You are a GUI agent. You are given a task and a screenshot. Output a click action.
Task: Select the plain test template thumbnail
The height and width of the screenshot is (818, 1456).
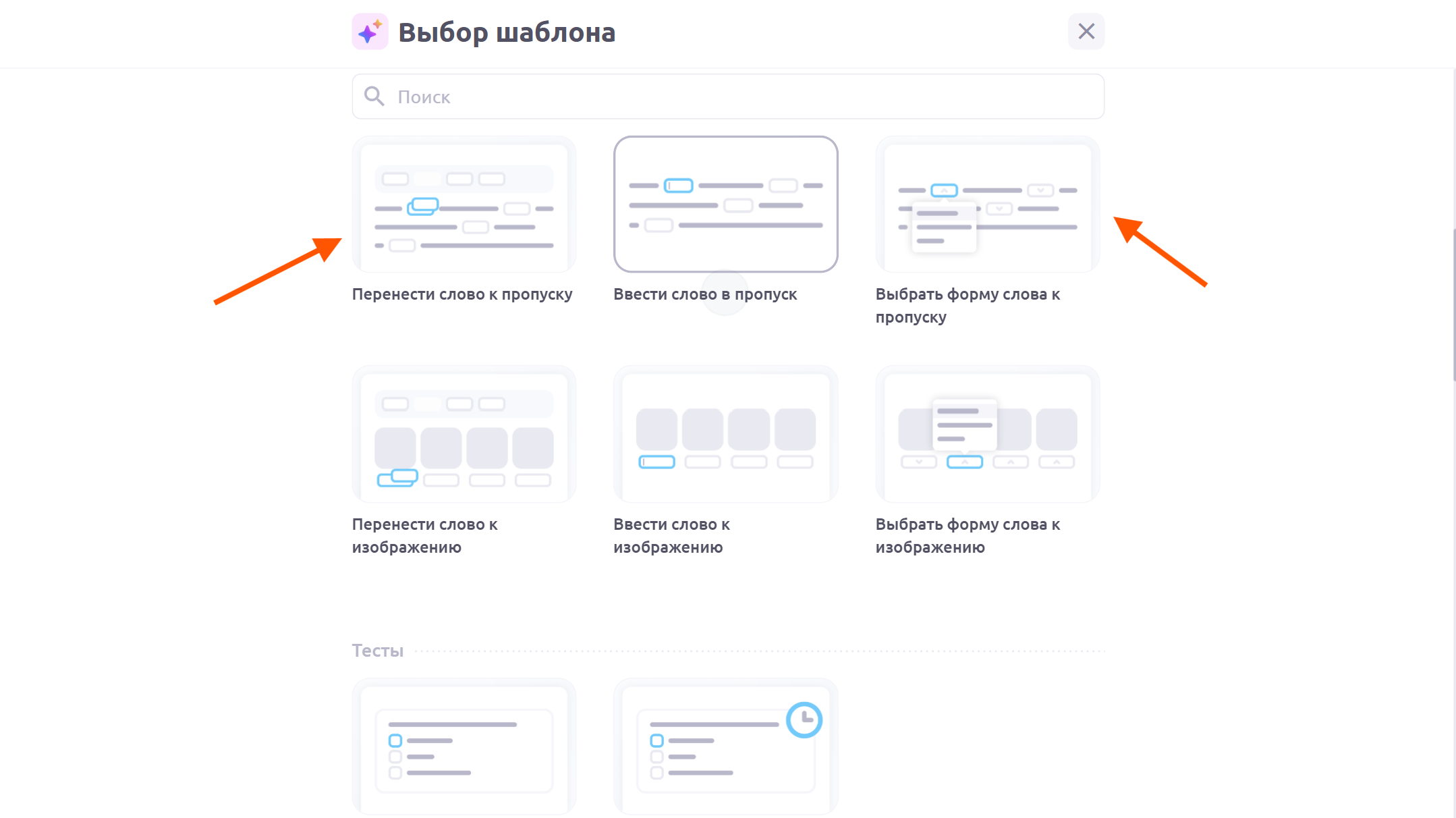click(x=464, y=746)
